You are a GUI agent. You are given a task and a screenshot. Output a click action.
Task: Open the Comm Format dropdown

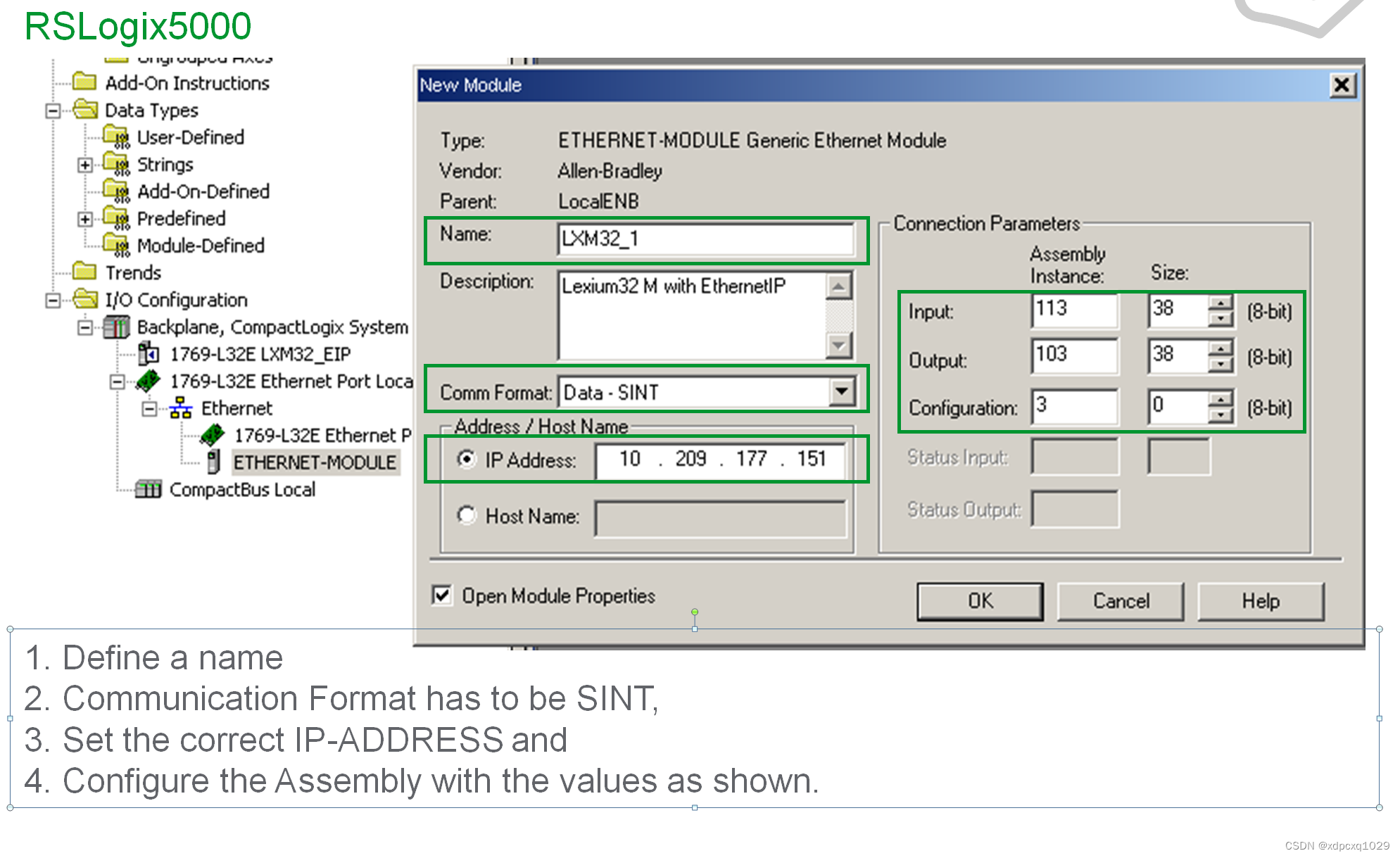click(x=841, y=392)
